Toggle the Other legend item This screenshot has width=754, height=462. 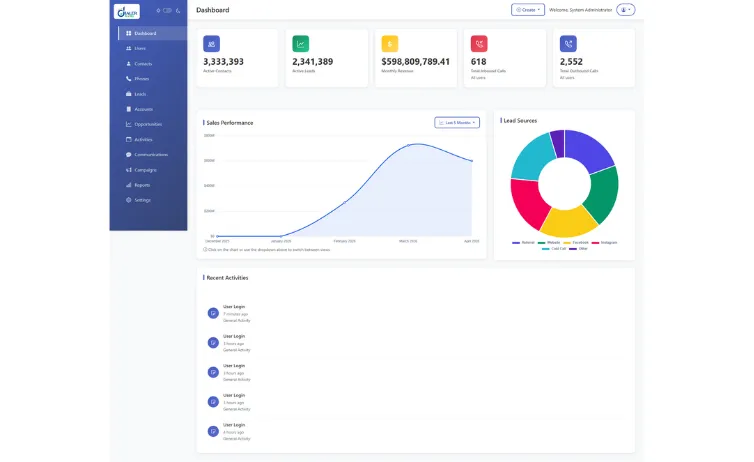tap(578, 249)
